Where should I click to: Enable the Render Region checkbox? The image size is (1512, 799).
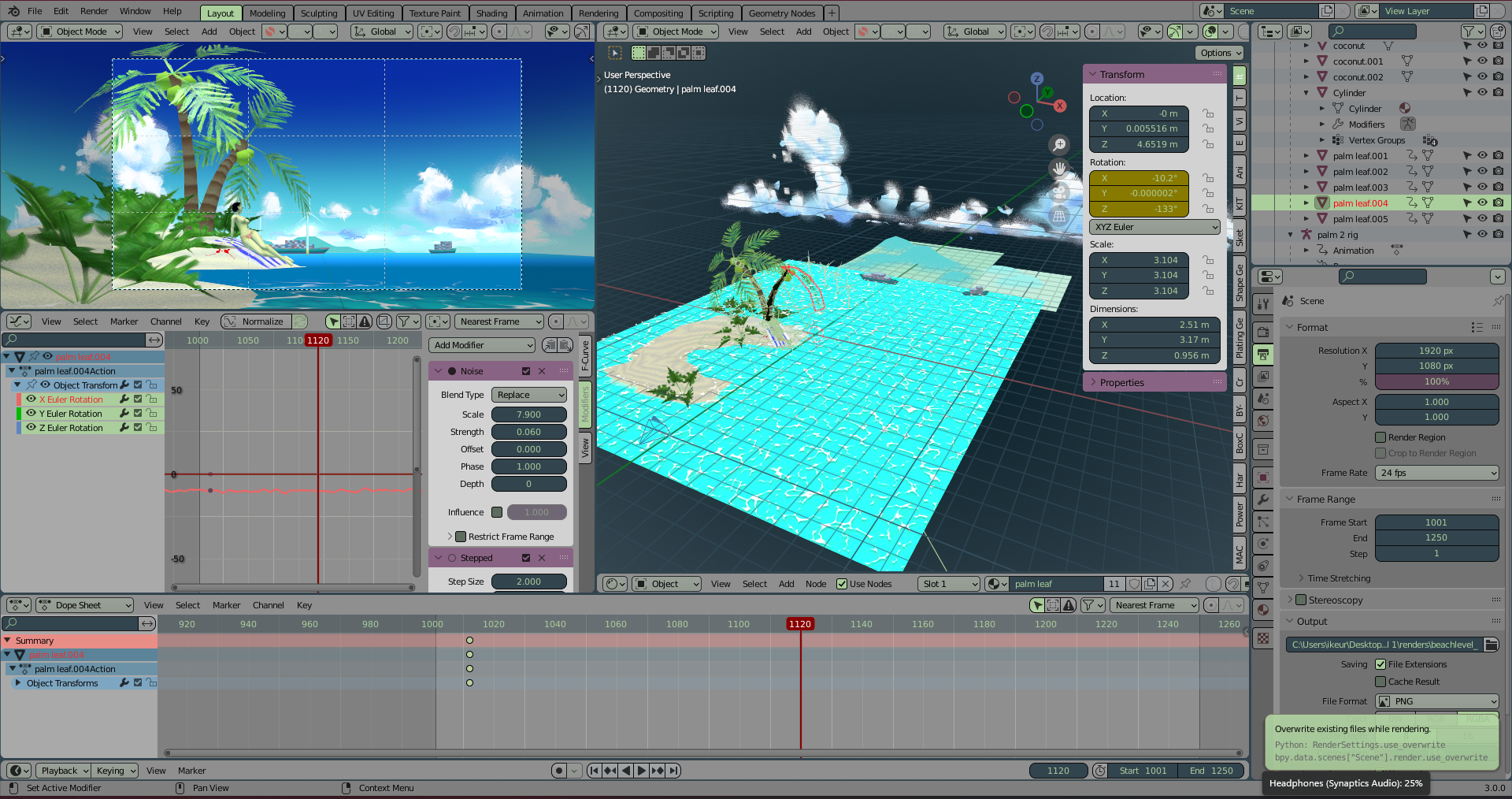pos(1380,437)
